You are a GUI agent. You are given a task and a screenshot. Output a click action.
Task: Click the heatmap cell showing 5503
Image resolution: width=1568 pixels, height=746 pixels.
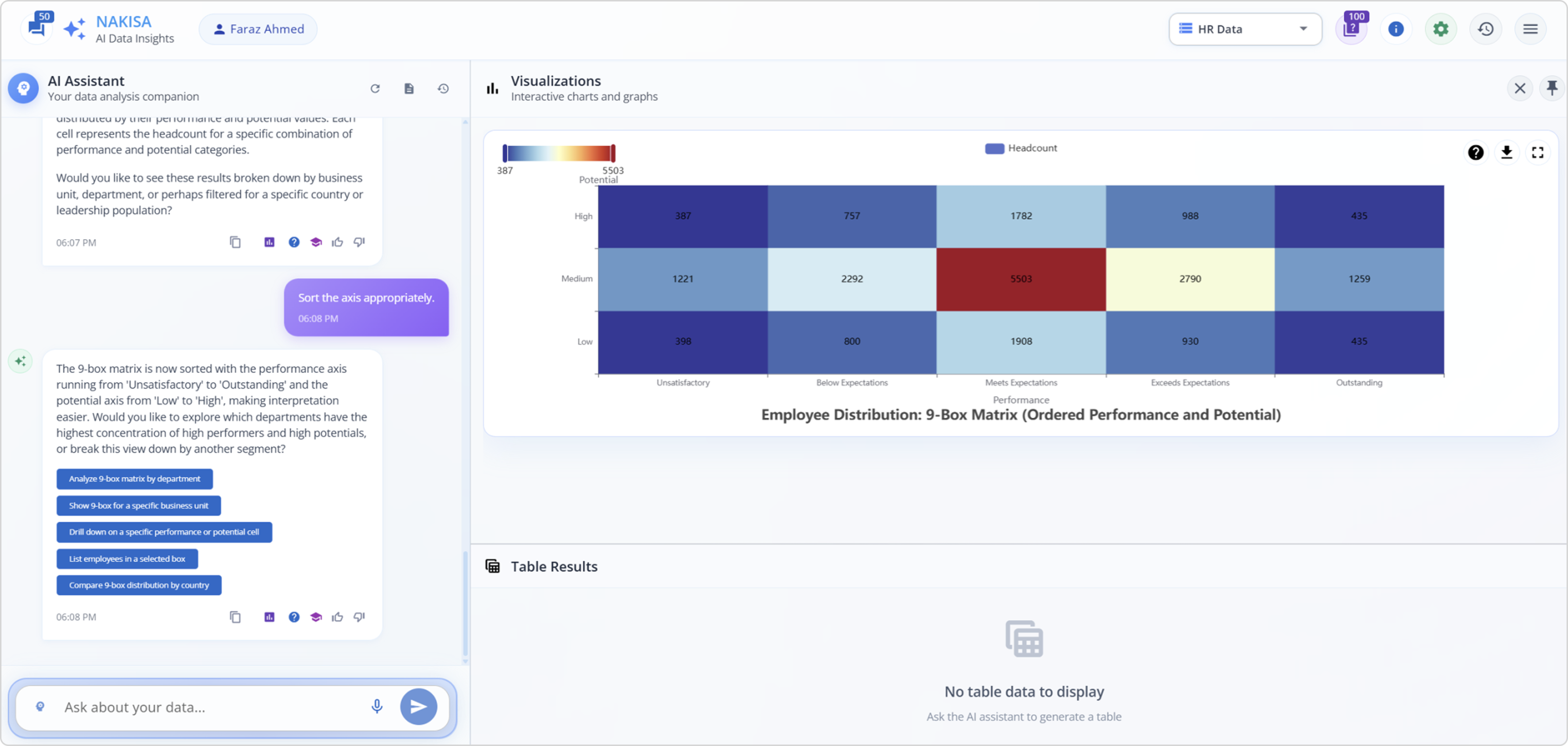click(1021, 279)
